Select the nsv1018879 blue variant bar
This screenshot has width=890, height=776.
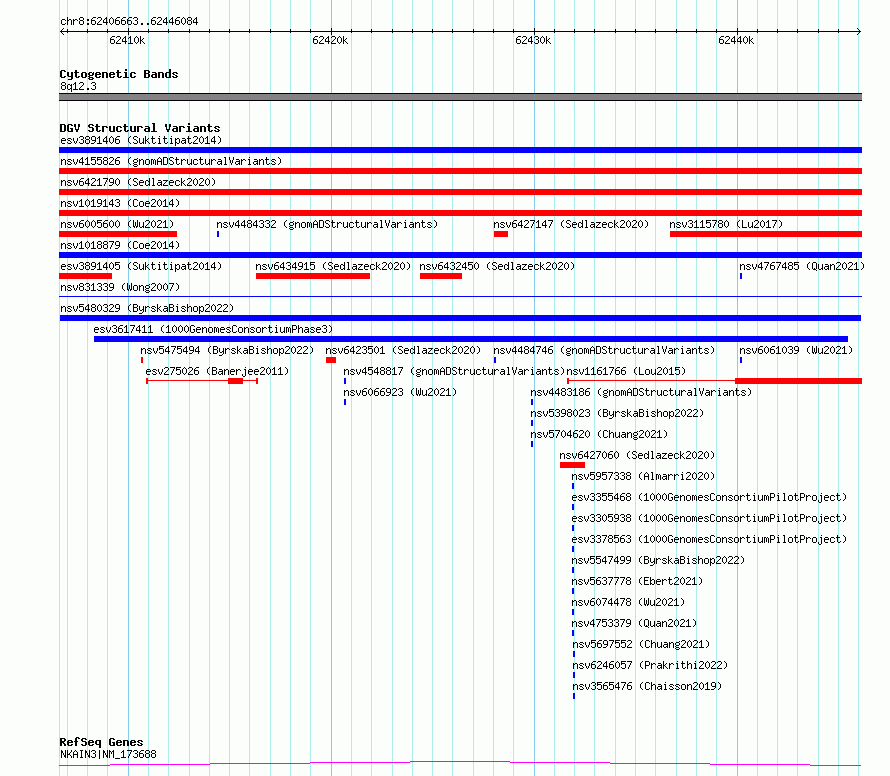coord(460,255)
